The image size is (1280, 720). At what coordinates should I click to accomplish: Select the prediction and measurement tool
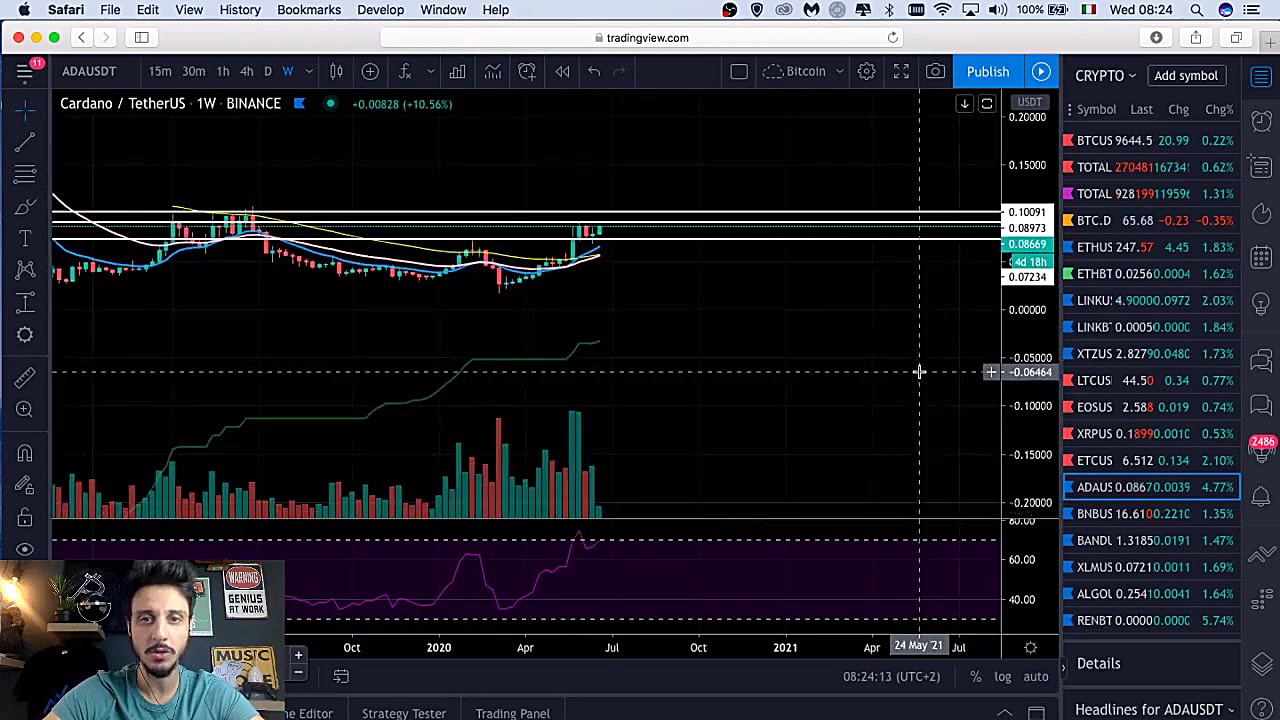(25, 302)
